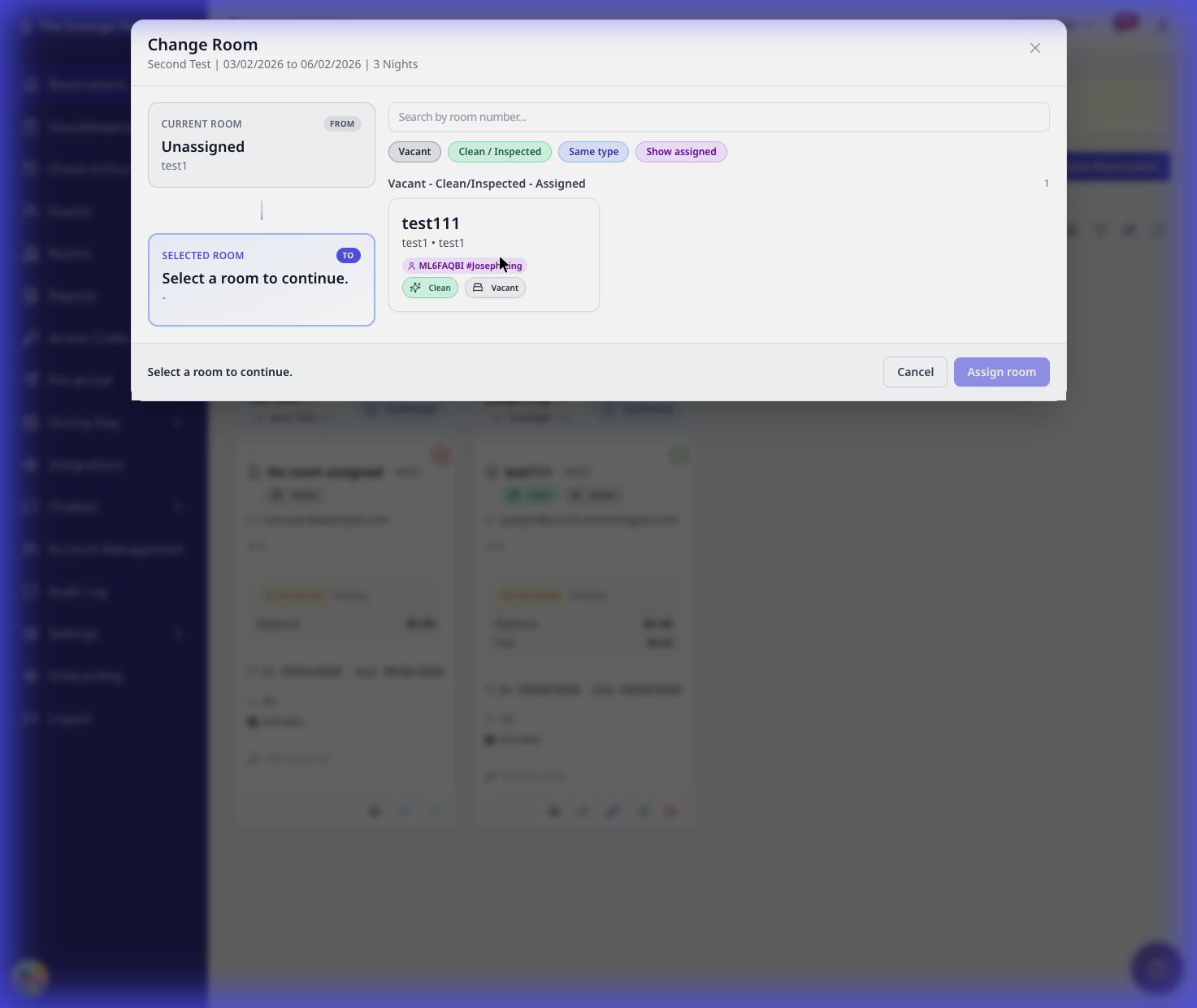Click the Audit Log icon in the sidebar
The width and height of the screenshot is (1197, 1008).
[30, 591]
